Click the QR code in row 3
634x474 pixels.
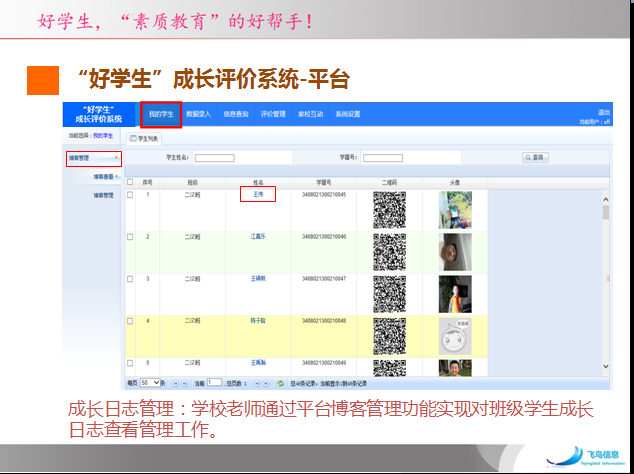389,294
